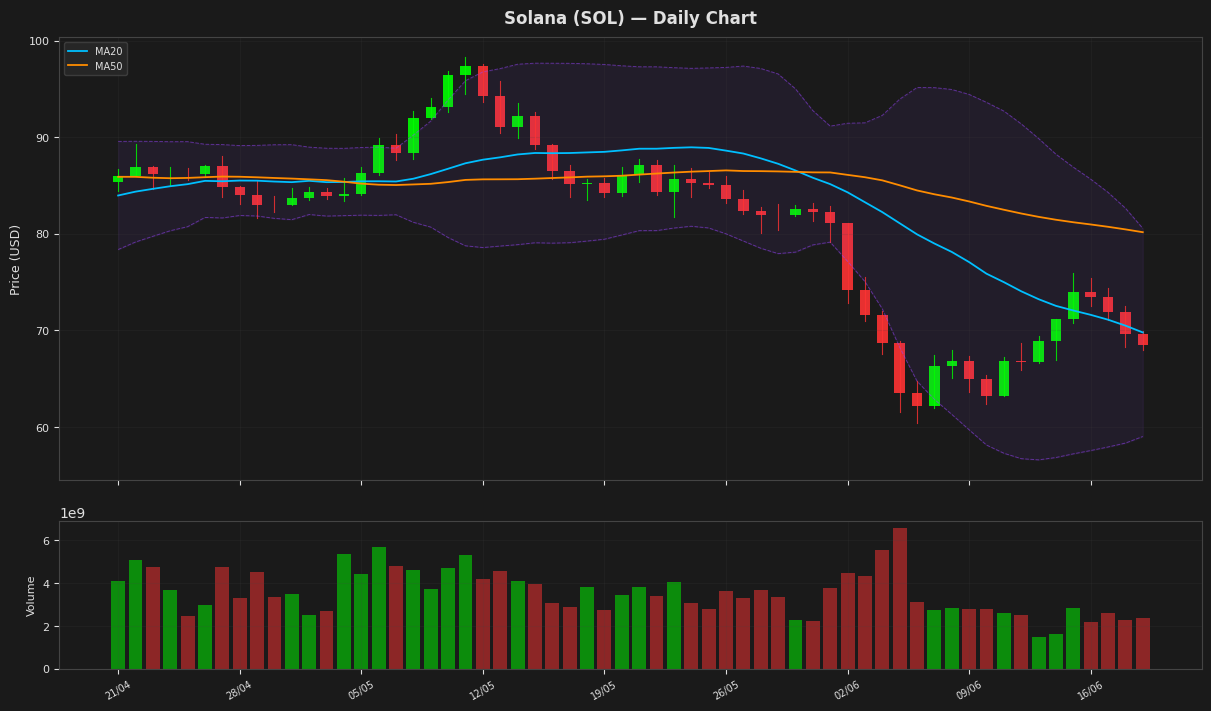Click the blue MA20 line sample in legend
Screen dimensions: 1211x711
tap(78, 52)
